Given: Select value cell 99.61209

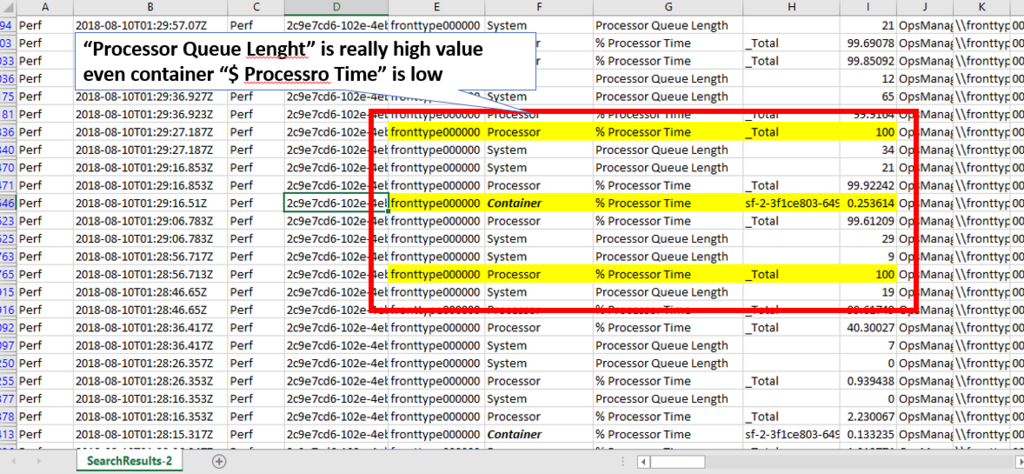Looking at the screenshot, I should point(868,221).
